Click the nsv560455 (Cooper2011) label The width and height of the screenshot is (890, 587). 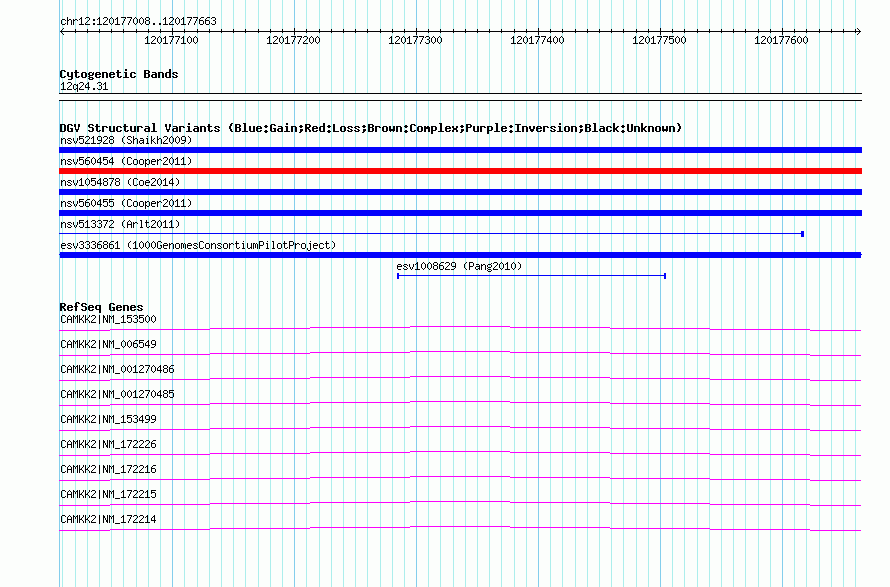[126, 203]
